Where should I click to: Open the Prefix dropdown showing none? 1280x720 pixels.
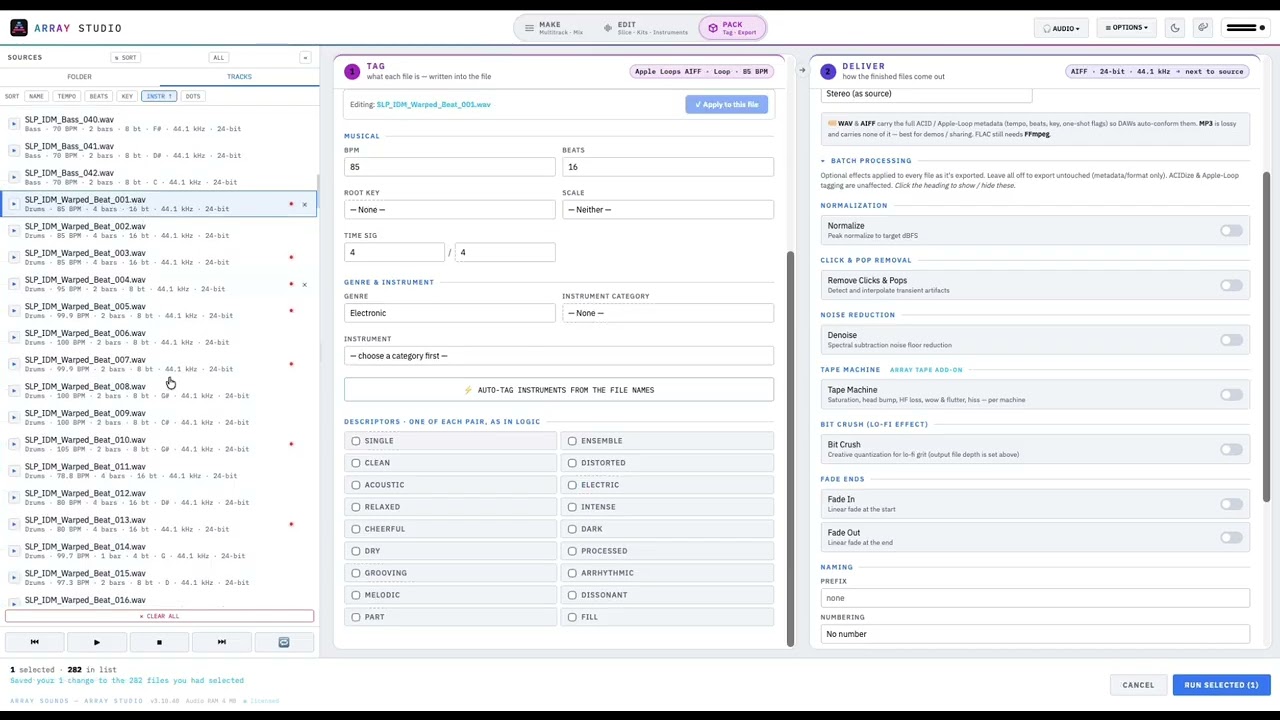[x=1035, y=598]
